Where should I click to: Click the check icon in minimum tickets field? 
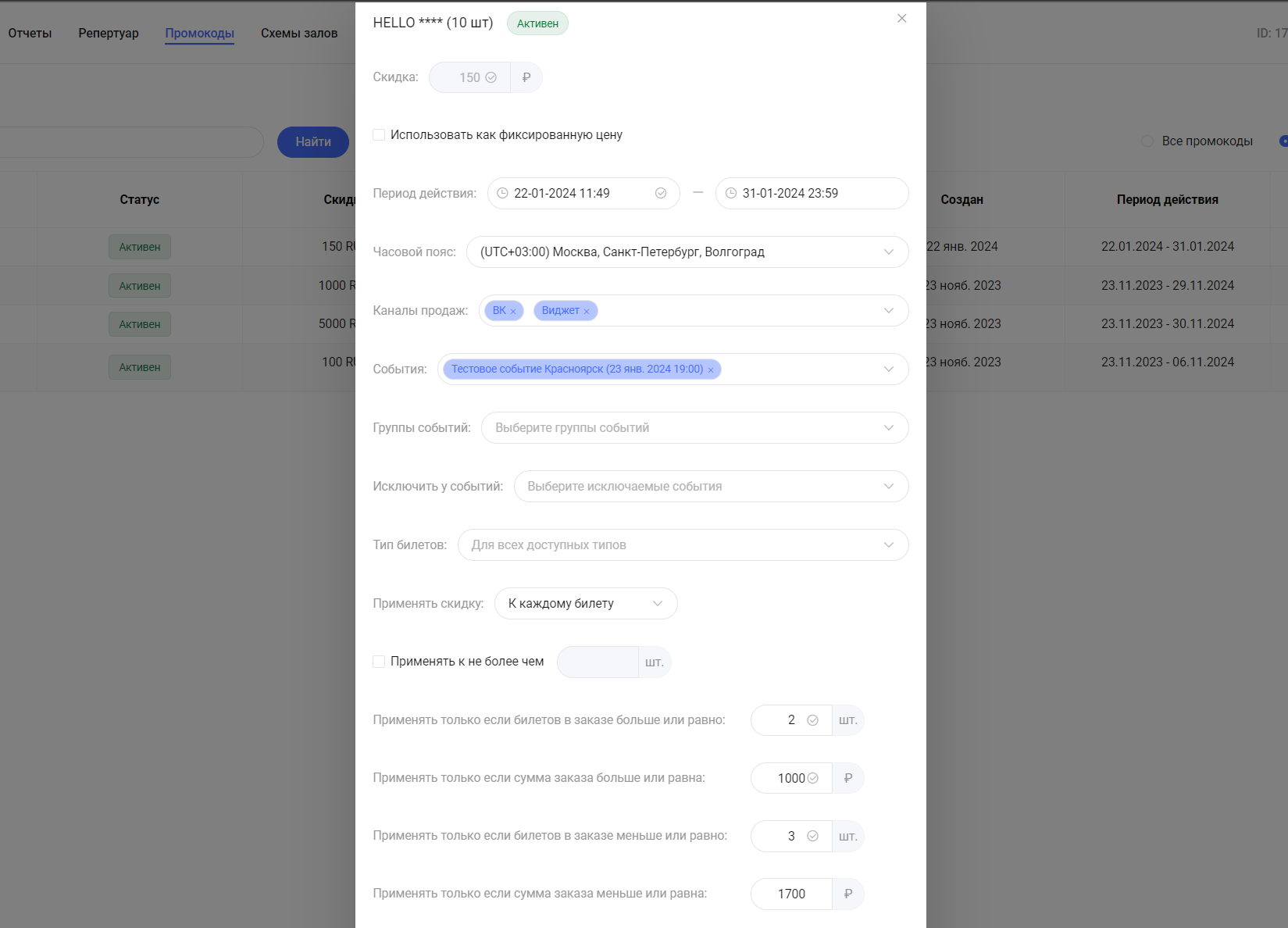pos(812,720)
